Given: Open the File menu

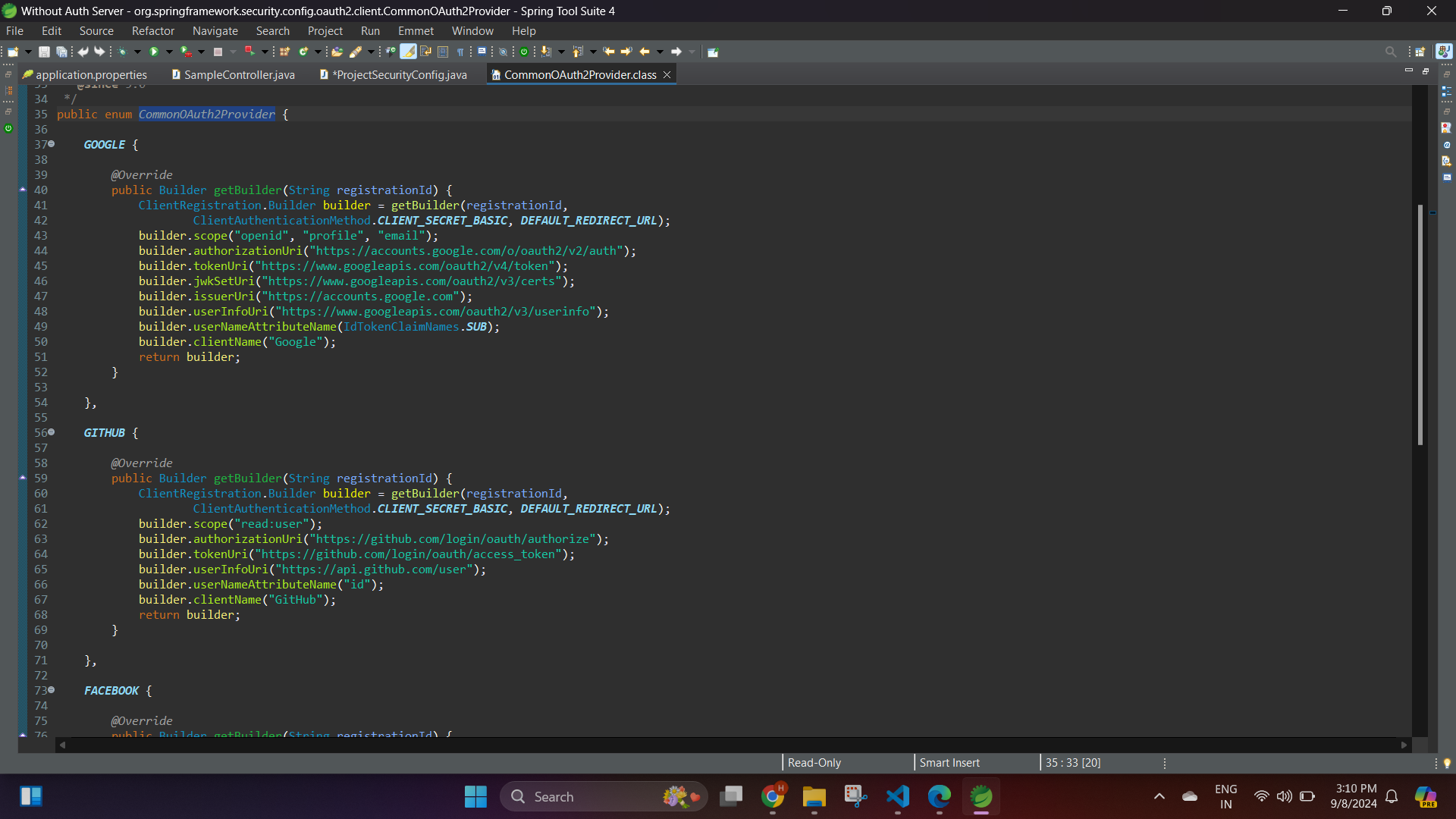Looking at the screenshot, I should [14, 31].
